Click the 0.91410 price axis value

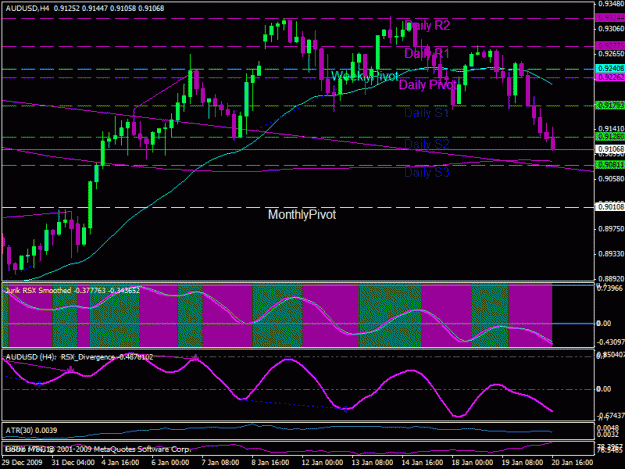point(611,129)
